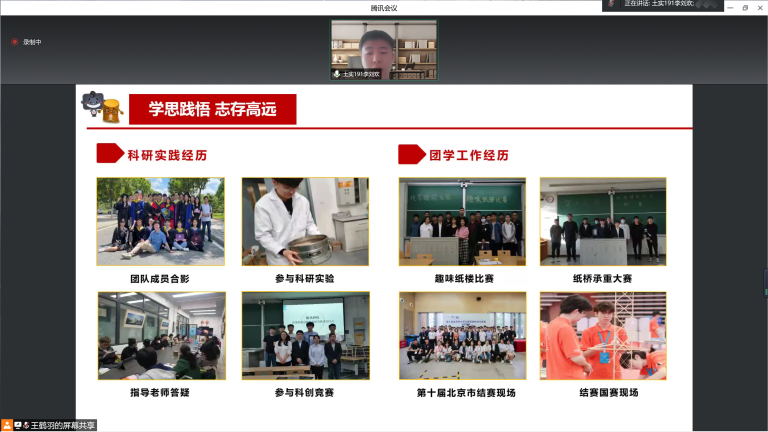Click the microphone icon on speaker video
This screenshot has width=768, height=432.
[x=337, y=74]
